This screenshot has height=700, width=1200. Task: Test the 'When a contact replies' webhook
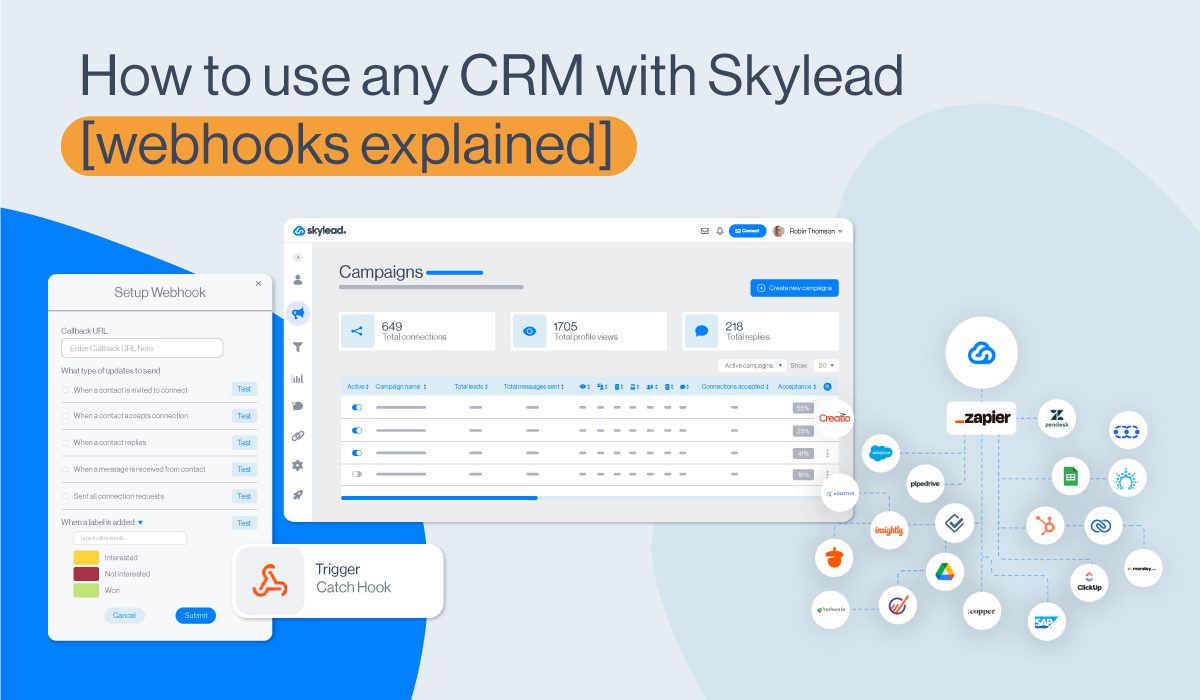click(x=244, y=442)
